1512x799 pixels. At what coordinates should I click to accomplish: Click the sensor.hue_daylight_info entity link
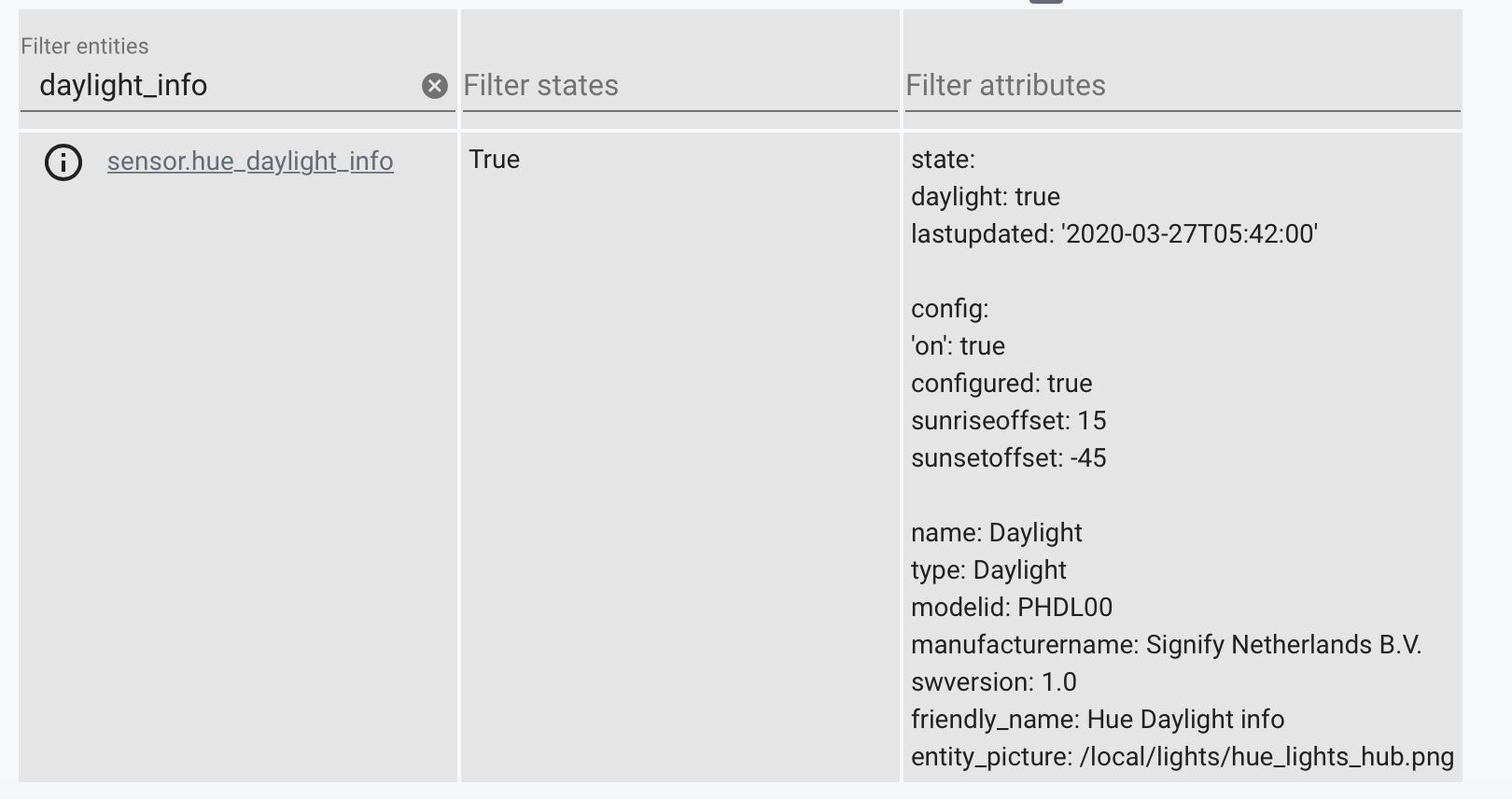(x=250, y=161)
